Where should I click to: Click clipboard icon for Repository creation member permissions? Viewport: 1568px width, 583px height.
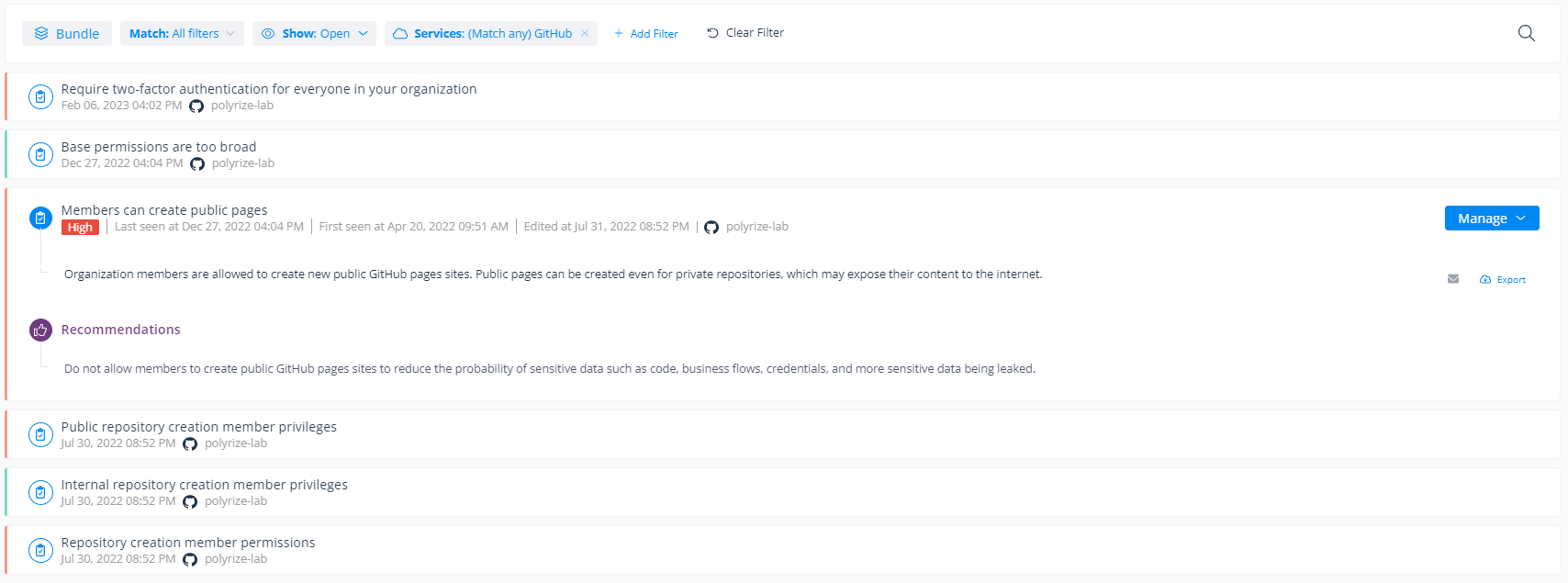(x=40, y=550)
